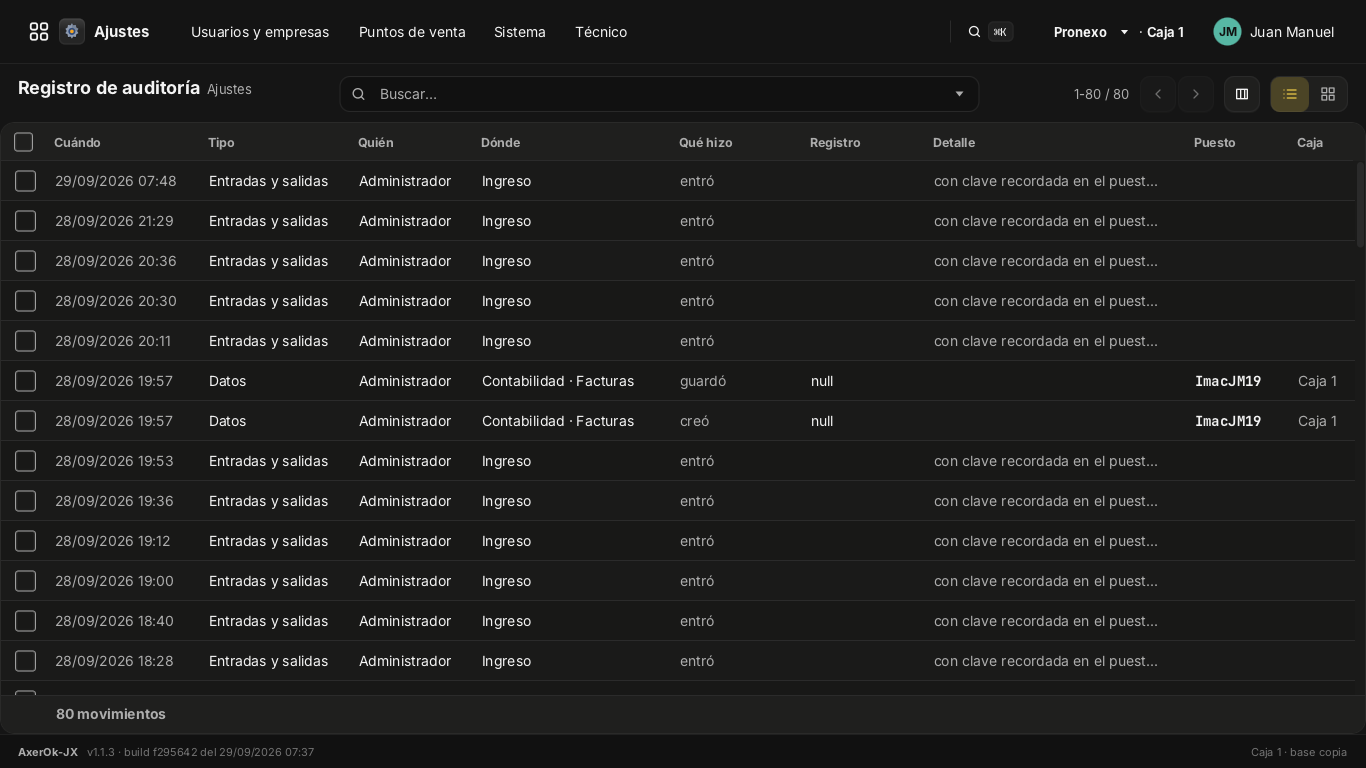Open the apps grid launcher icon
This screenshot has height=768, width=1366.
coord(39,32)
